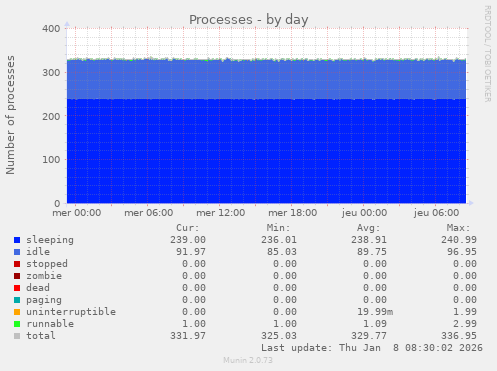Click the 'Max:' column header

pos(459,228)
